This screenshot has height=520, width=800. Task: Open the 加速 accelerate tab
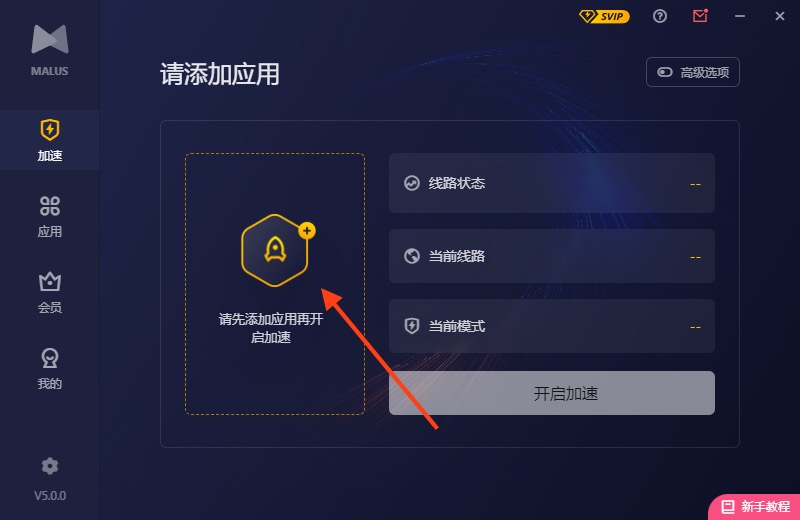49,140
